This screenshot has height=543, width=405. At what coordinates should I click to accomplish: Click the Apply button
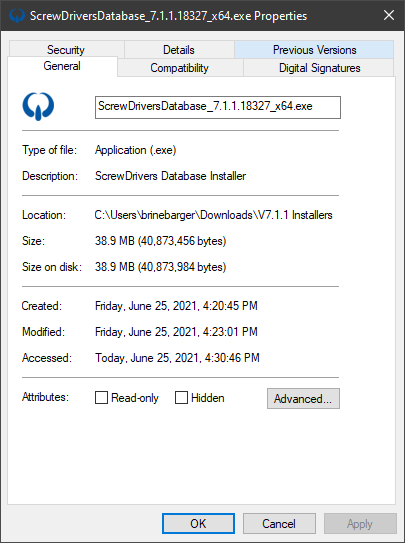coord(360,523)
